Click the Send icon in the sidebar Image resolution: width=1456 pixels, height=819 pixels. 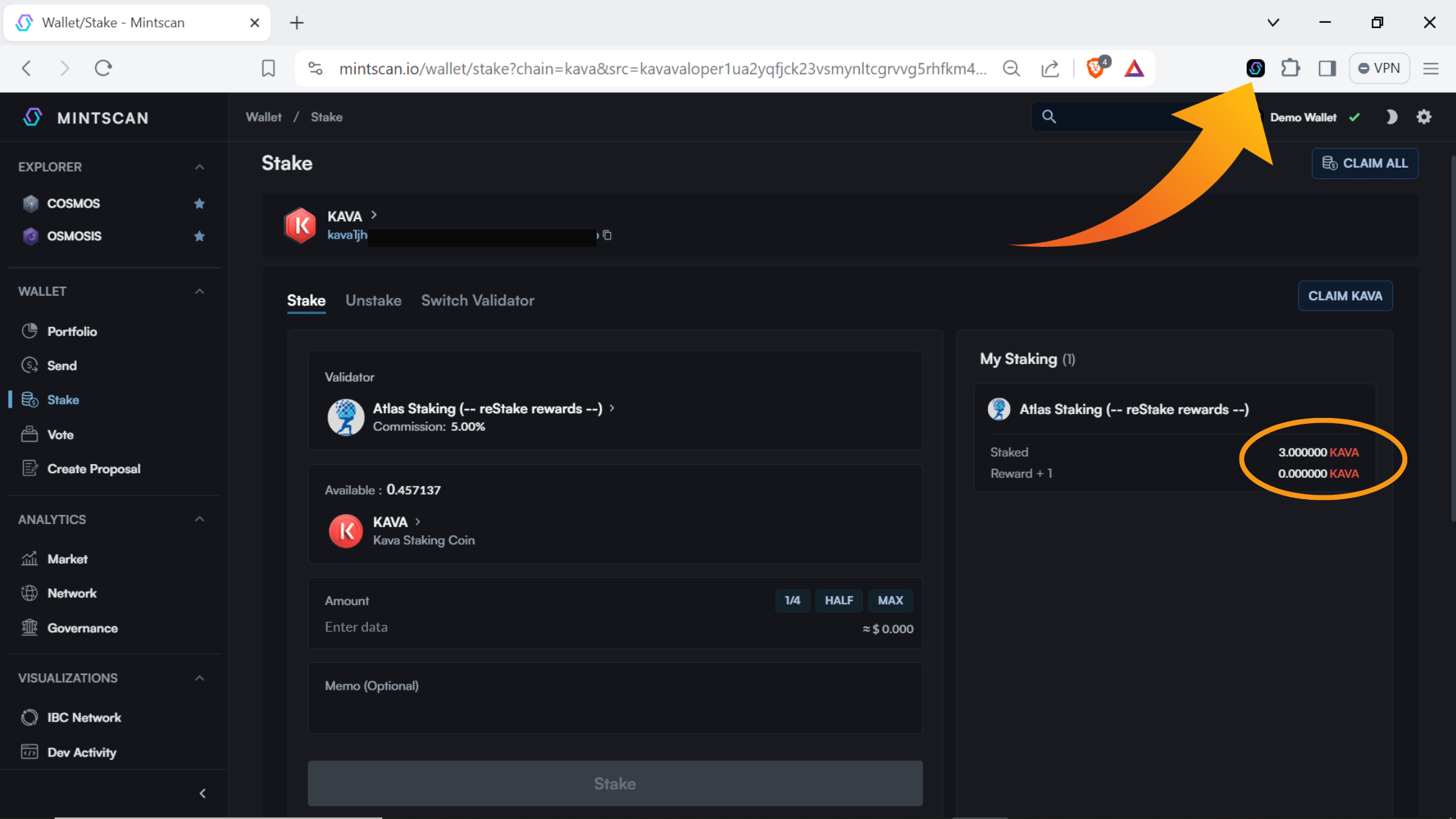(30, 365)
